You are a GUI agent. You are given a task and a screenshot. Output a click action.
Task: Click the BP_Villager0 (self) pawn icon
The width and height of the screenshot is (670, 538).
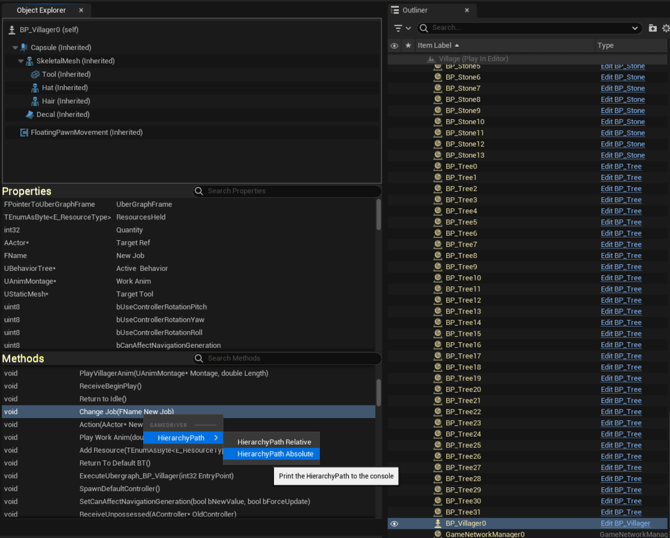[x=12, y=30]
